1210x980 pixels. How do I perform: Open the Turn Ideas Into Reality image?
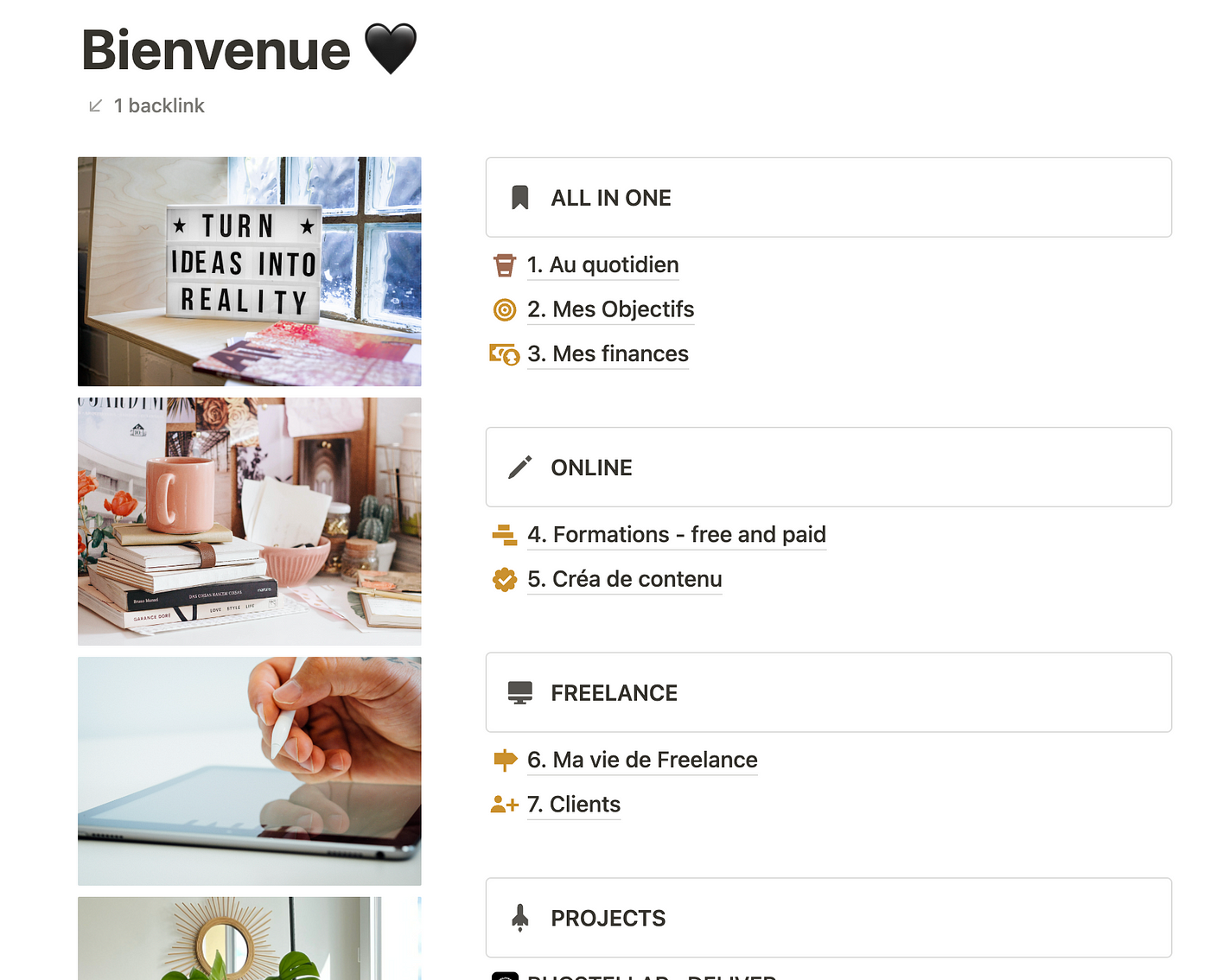pyautogui.click(x=250, y=271)
